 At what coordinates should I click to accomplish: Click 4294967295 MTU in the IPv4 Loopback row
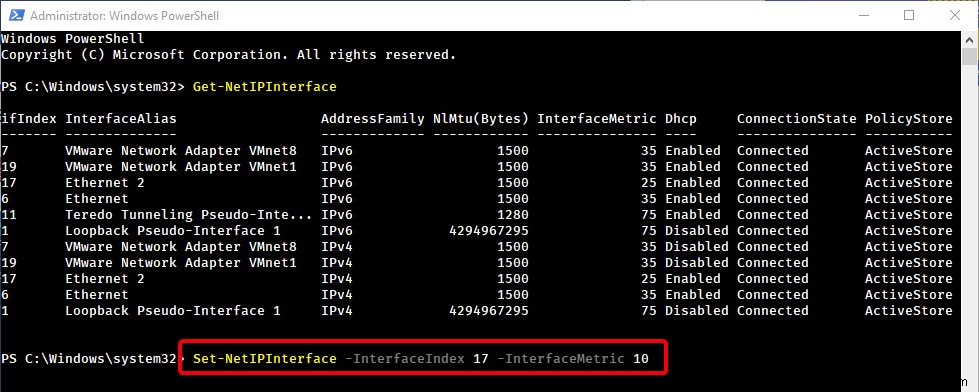[489, 311]
